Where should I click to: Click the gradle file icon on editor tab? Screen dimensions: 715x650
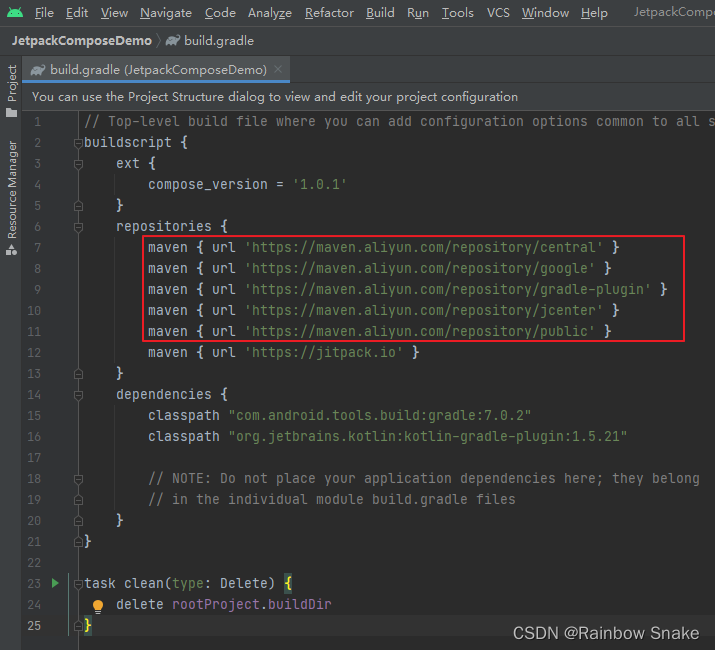point(37,70)
